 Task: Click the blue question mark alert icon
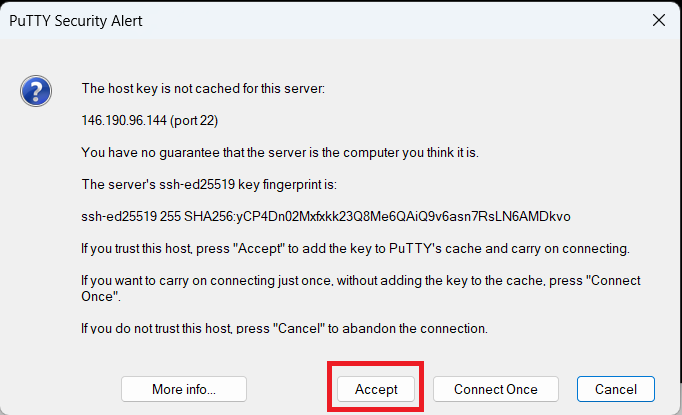click(x=36, y=93)
